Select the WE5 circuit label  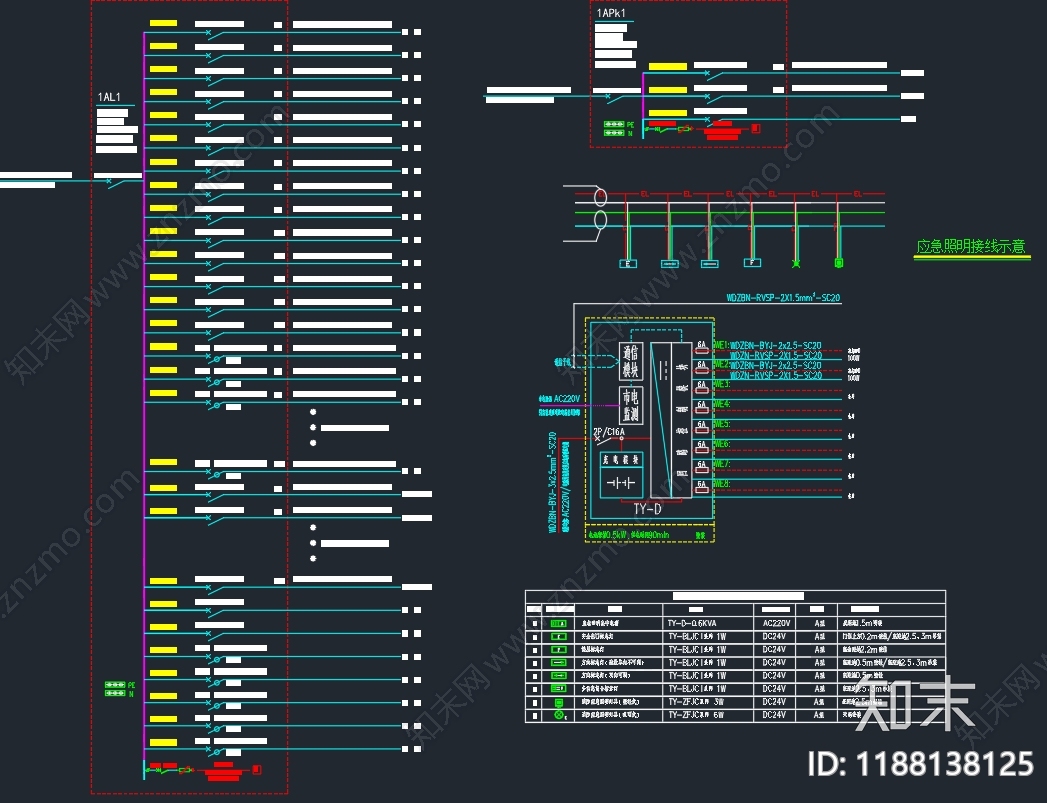(x=721, y=425)
